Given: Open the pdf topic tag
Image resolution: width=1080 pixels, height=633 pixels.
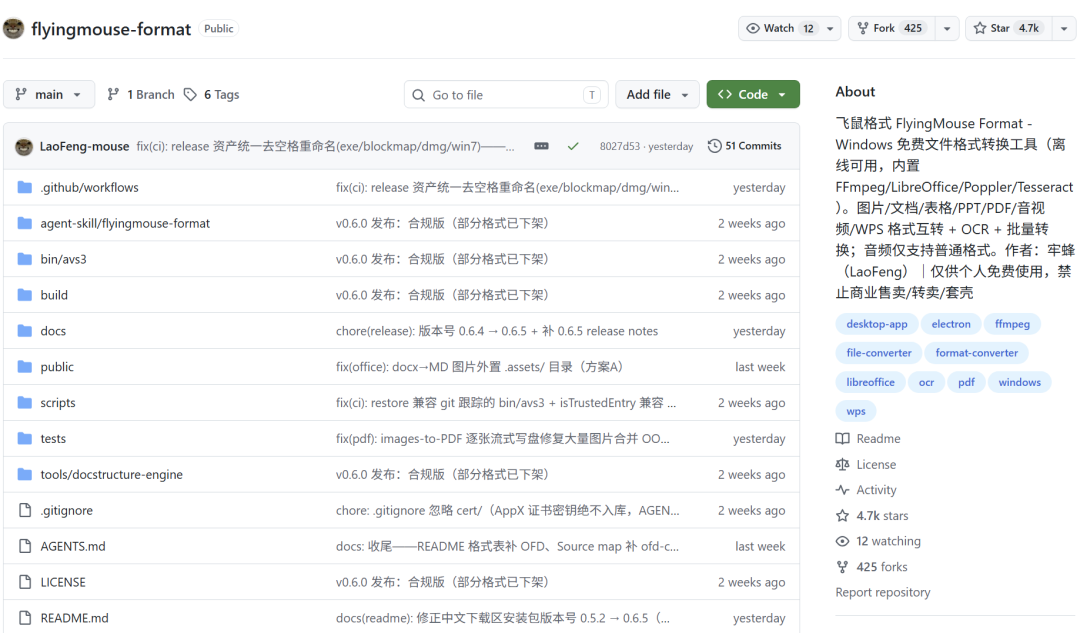Looking at the screenshot, I should pyautogui.click(x=966, y=382).
